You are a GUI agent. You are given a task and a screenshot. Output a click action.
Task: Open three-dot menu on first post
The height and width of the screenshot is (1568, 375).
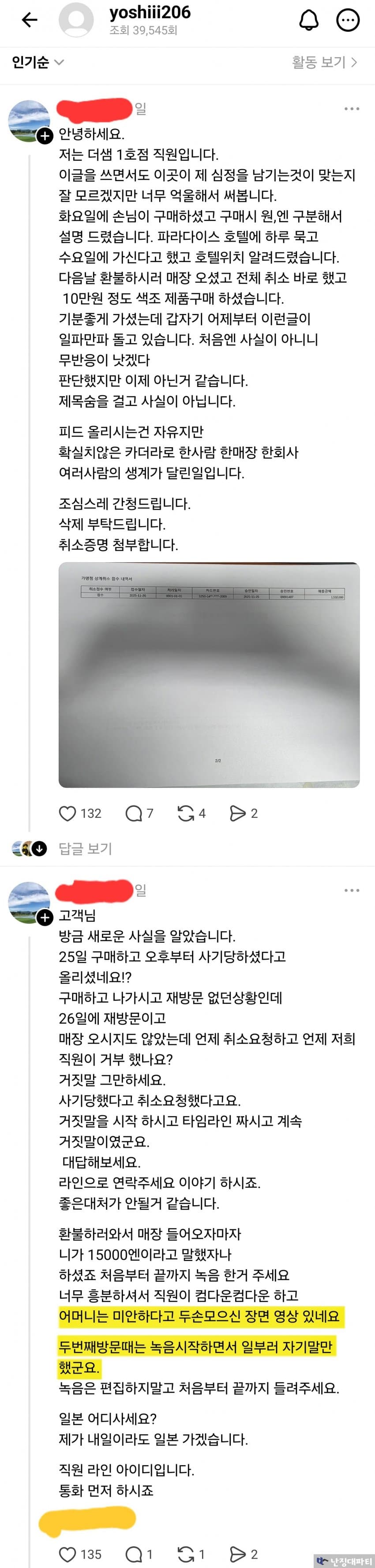[352, 109]
